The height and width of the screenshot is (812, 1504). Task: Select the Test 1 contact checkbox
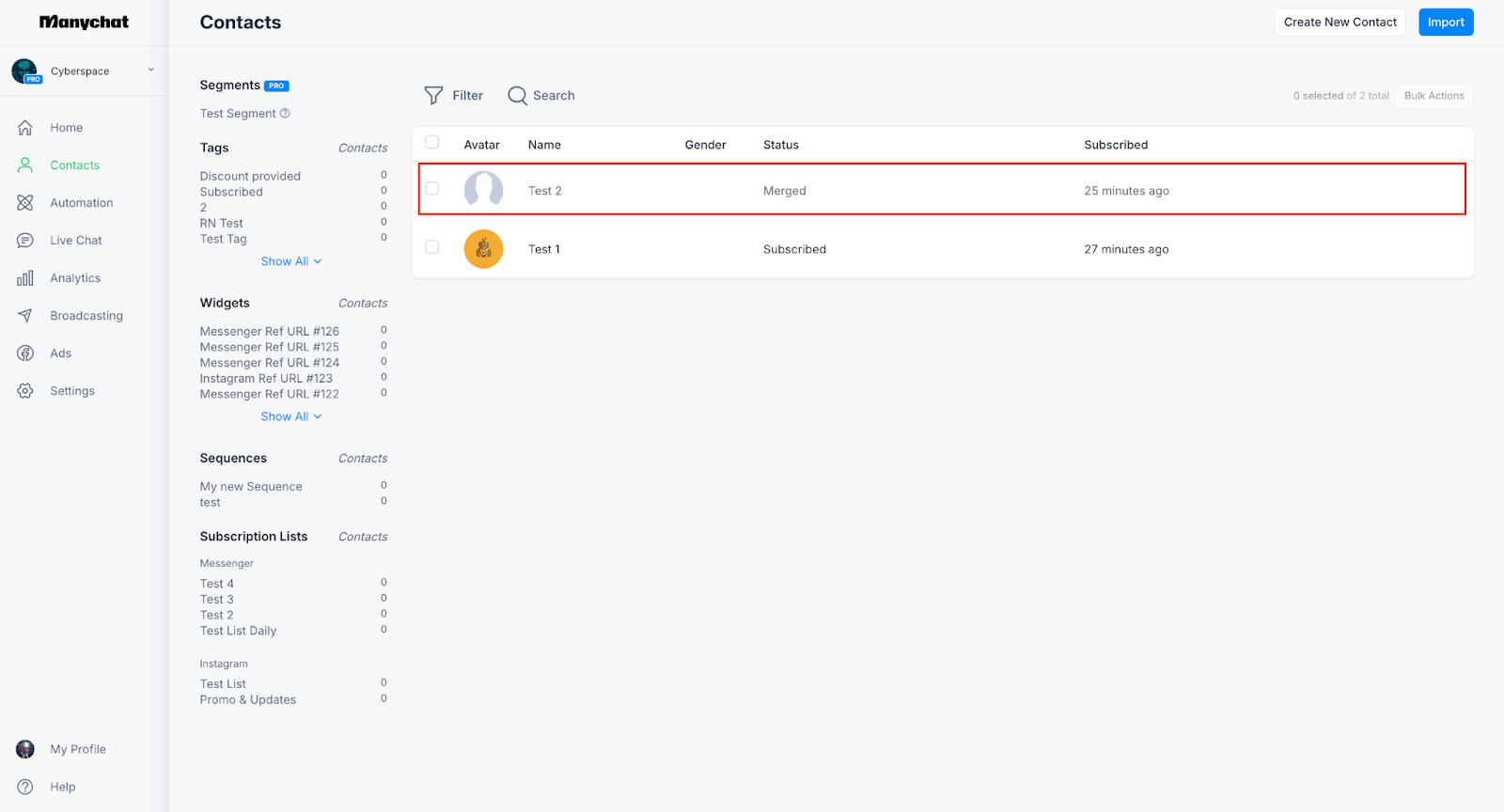[432, 247]
